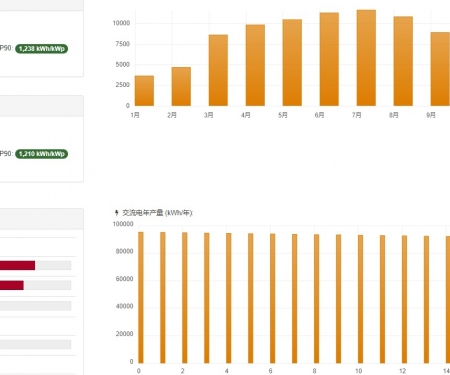Viewport: 450px width, 375px height.
Task: Select the year 10 bar in annual chart
Action: pyautogui.click(x=361, y=299)
